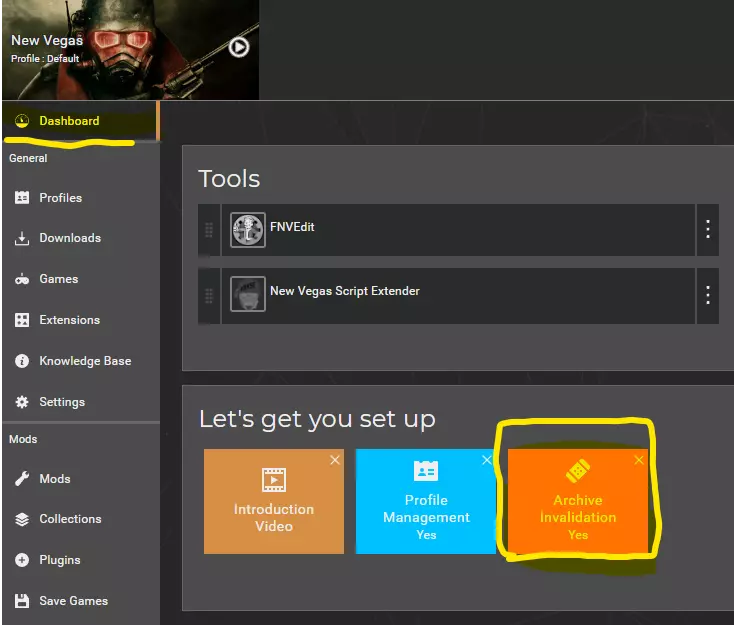Click the Dashboard gauge icon
The image size is (734, 625).
point(22,121)
